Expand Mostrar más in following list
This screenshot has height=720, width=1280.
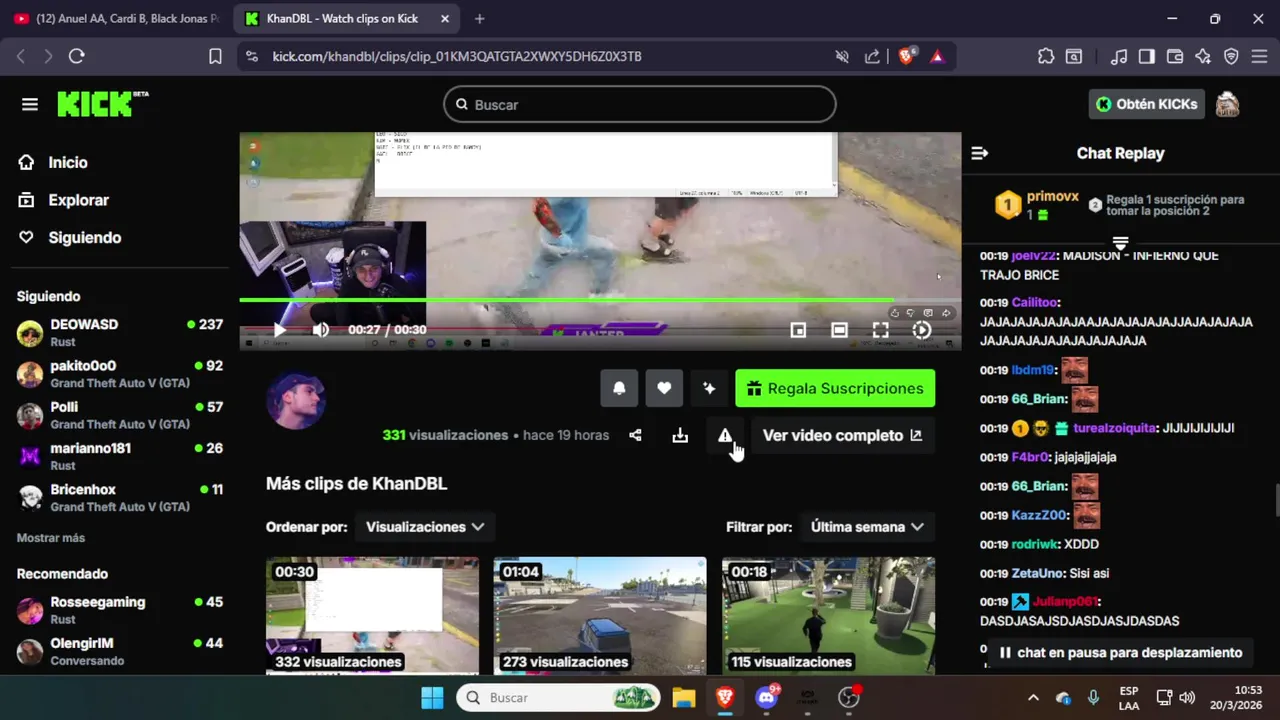coord(51,538)
